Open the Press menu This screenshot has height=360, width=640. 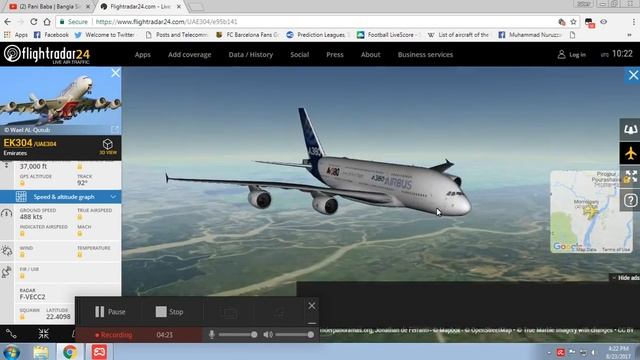pos(335,55)
